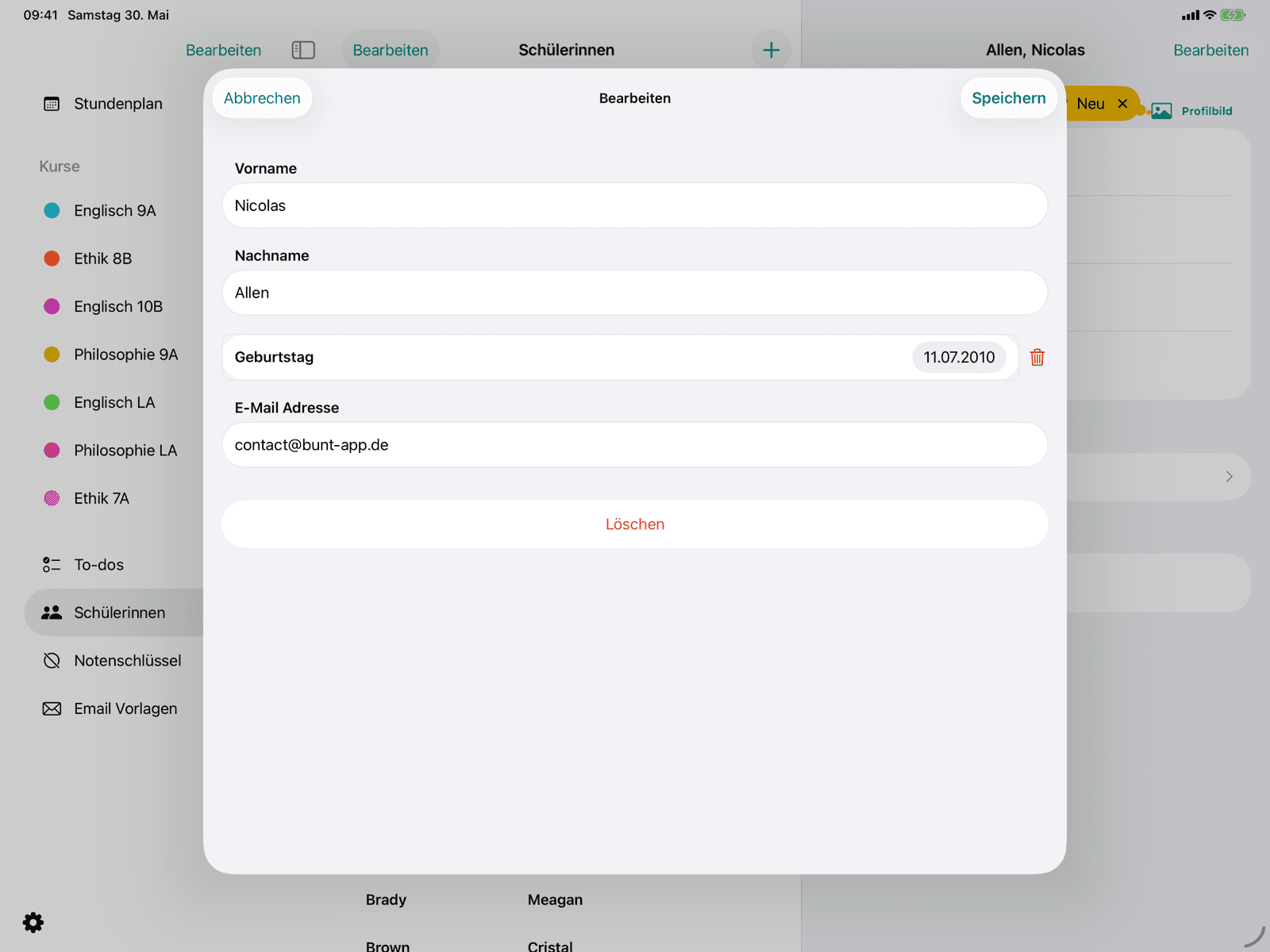The height and width of the screenshot is (952, 1270).
Task: Click the Email Vorlagen envelope icon
Action: point(52,708)
